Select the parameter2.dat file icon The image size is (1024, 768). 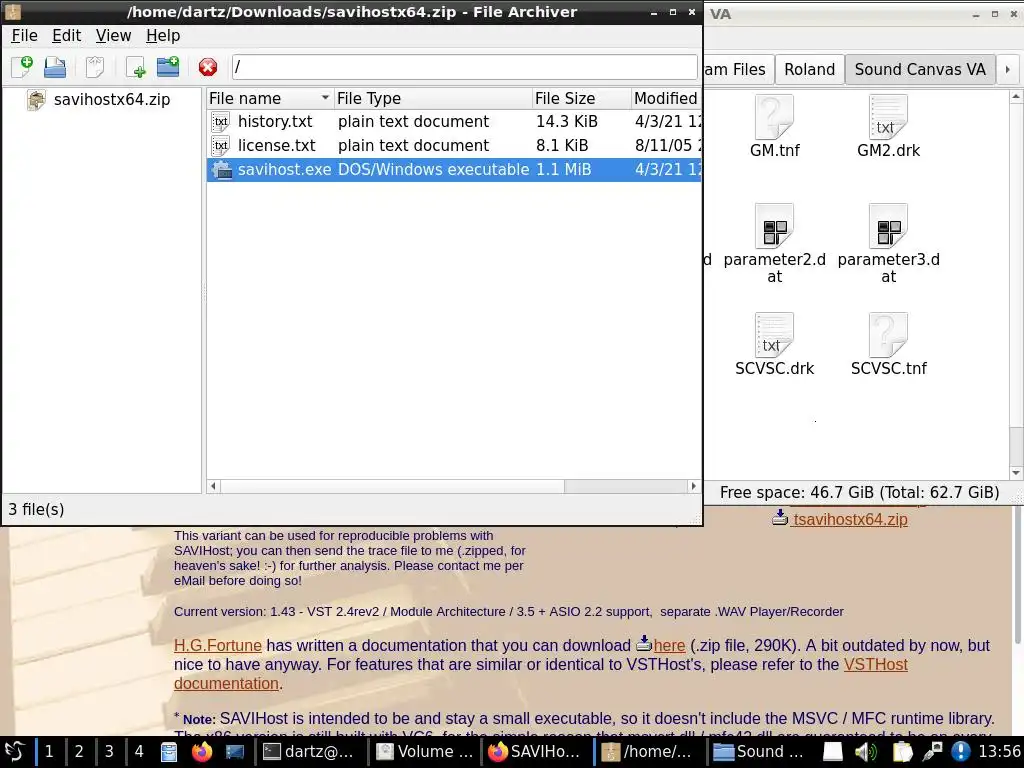tap(774, 226)
